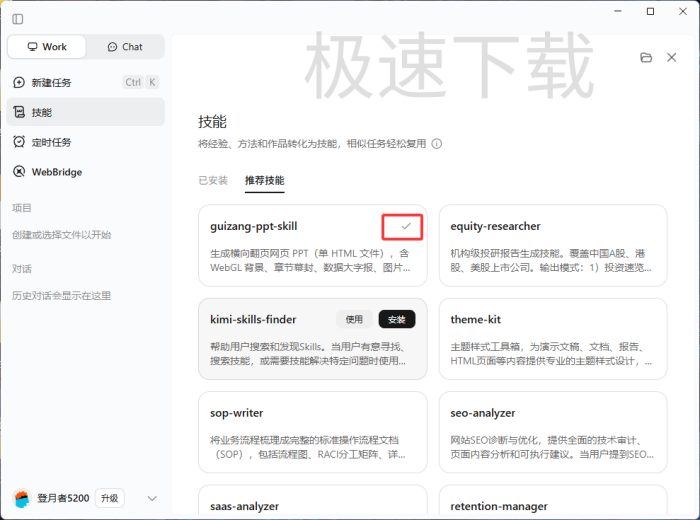This screenshot has width=700, height=520.
Task: Expand the account menu chevron
Action: pos(152,498)
